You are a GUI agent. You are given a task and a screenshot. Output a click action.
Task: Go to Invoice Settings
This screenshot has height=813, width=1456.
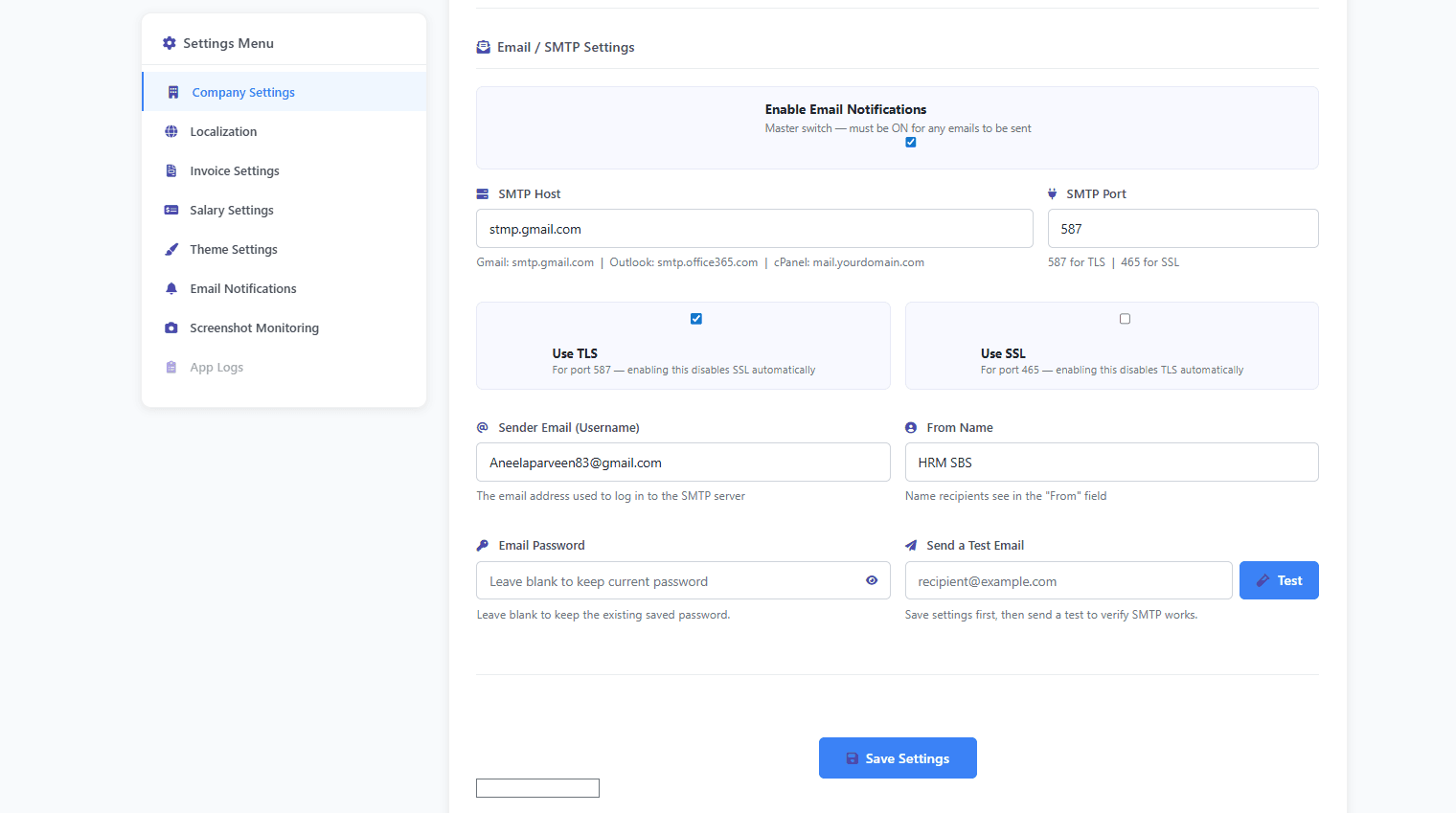pos(284,170)
